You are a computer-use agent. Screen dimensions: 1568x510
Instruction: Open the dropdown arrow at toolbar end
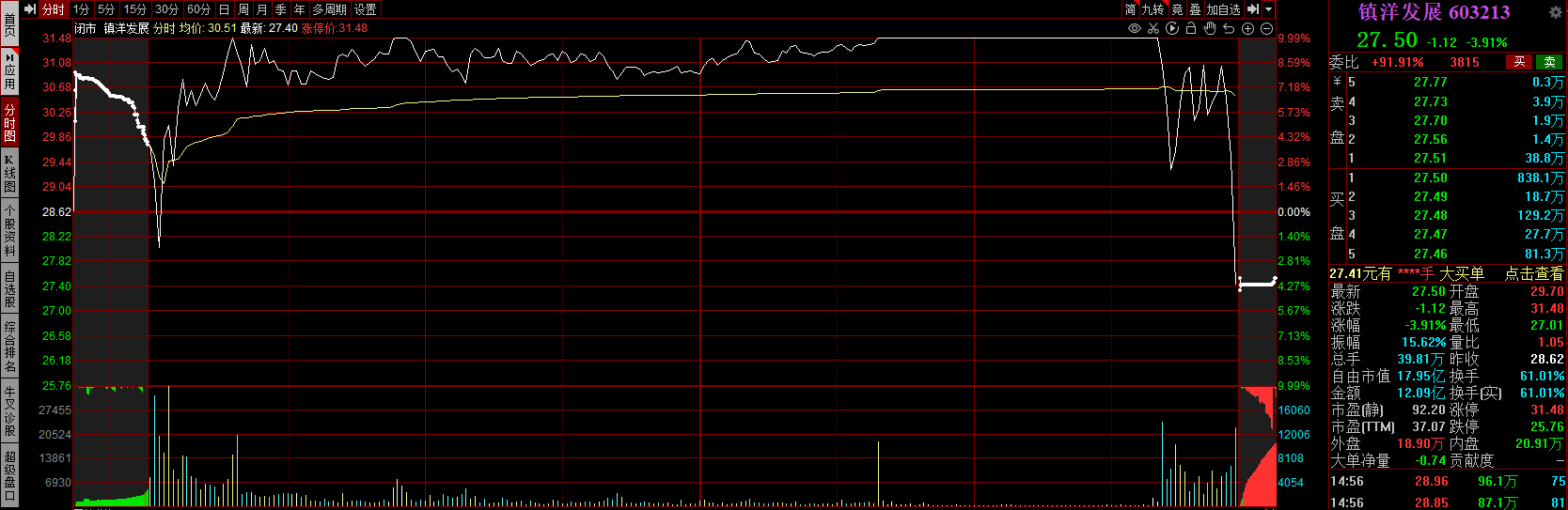coord(1268,9)
